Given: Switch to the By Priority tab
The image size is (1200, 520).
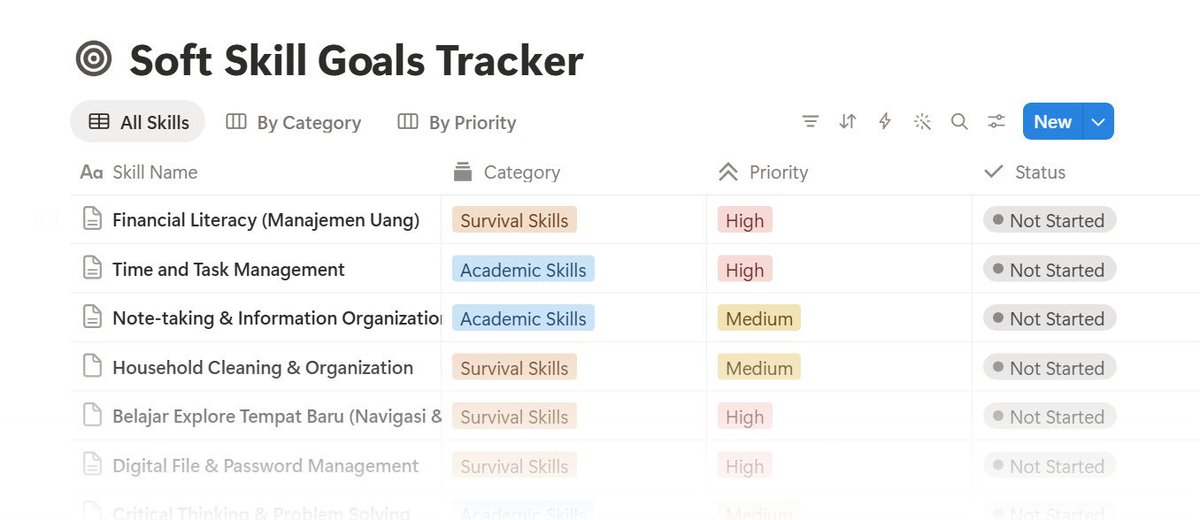Looking at the screenshot, I should [x=458, y=122].
